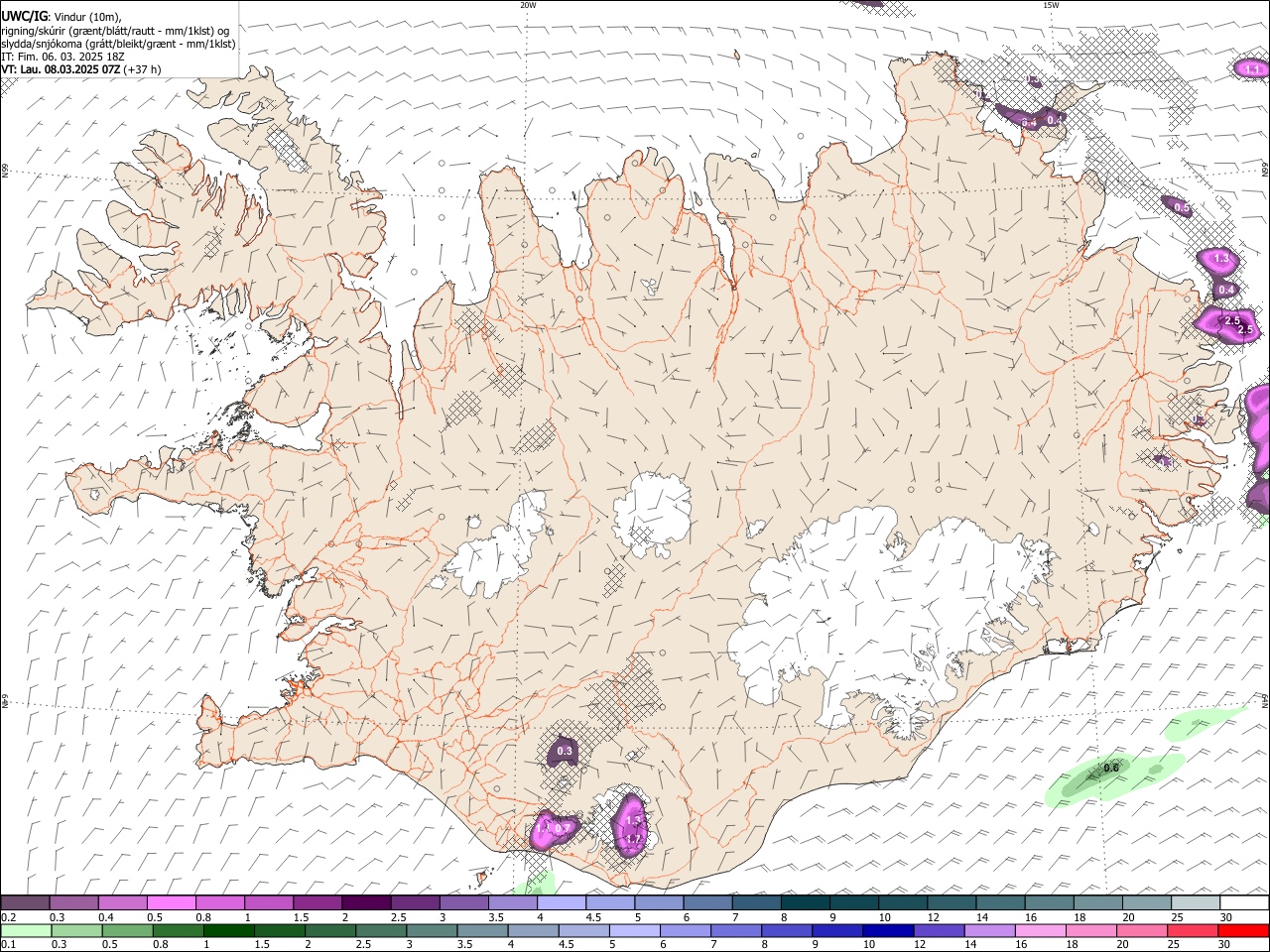The width and height of the screenshot is (1270, 952).
Task: Click the 0.5 value off the northeast coast
Action: click(1181, 207)
